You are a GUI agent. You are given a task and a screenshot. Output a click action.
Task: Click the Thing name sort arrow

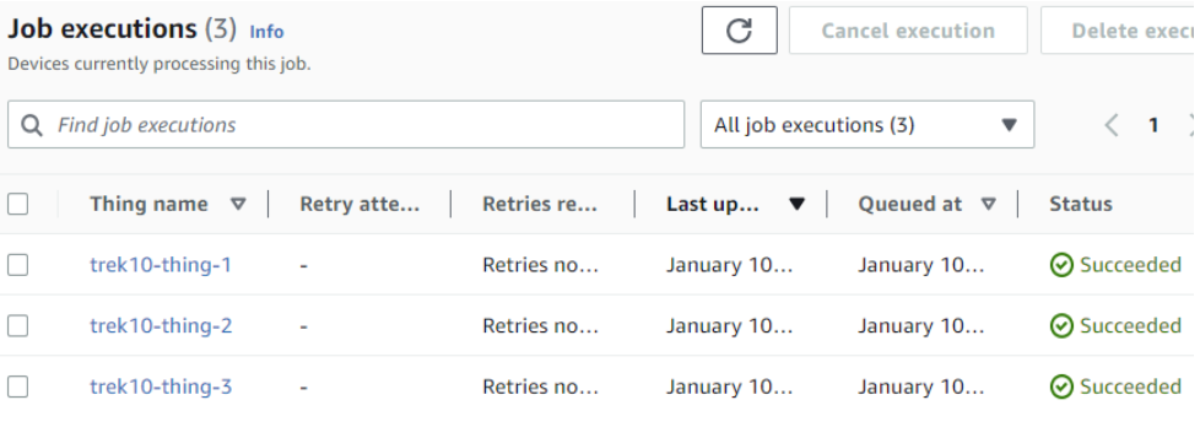click(x=237, y=204)
